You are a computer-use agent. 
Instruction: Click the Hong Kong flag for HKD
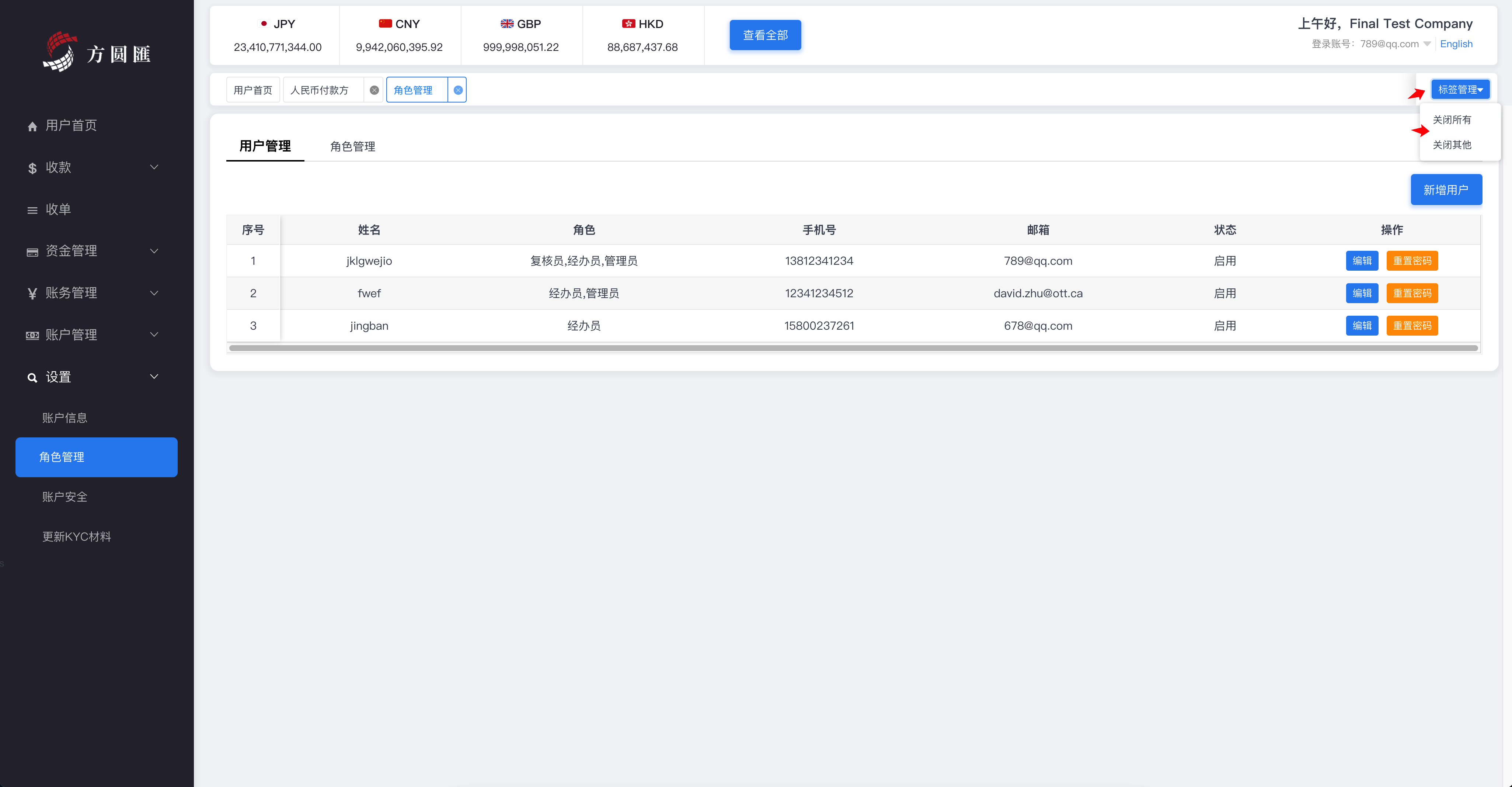(628, 24)
